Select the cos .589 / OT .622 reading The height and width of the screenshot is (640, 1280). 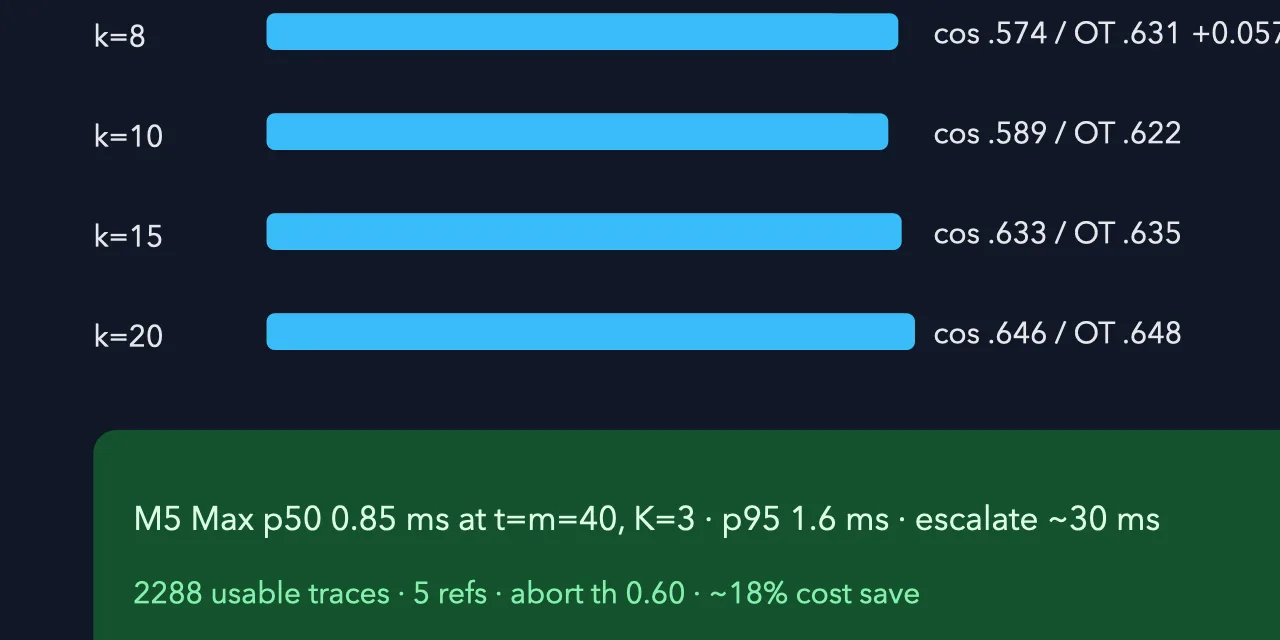[x=1057, y=133]
